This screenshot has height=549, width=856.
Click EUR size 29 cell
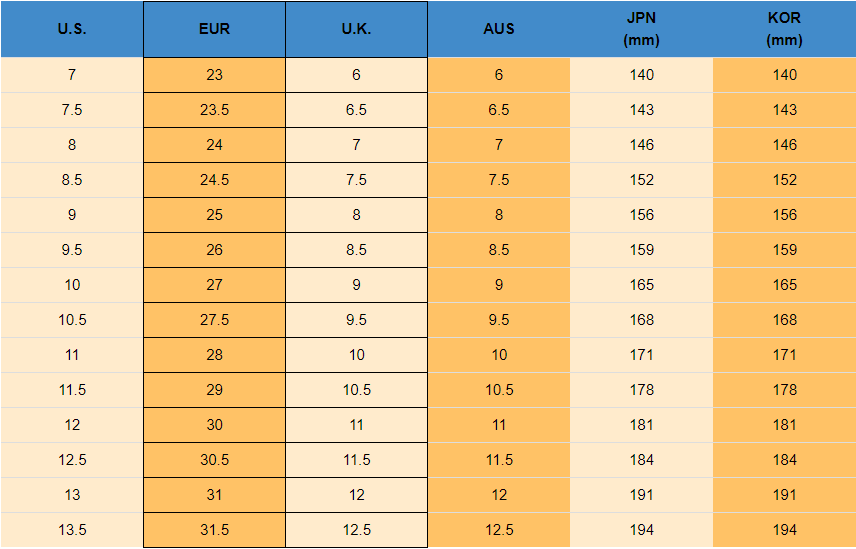click(x=214, y=390)
